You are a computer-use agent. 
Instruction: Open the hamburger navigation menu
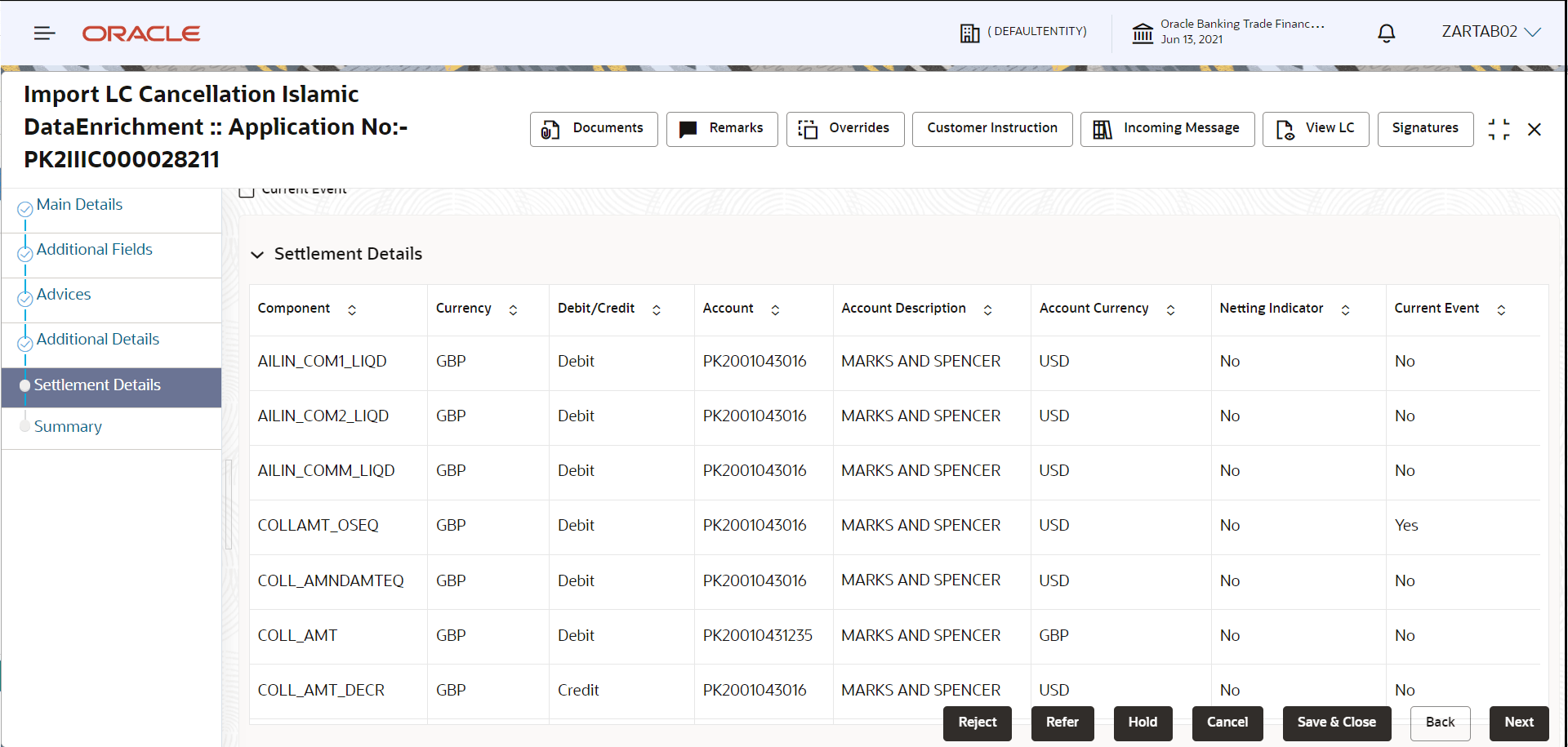45,33
